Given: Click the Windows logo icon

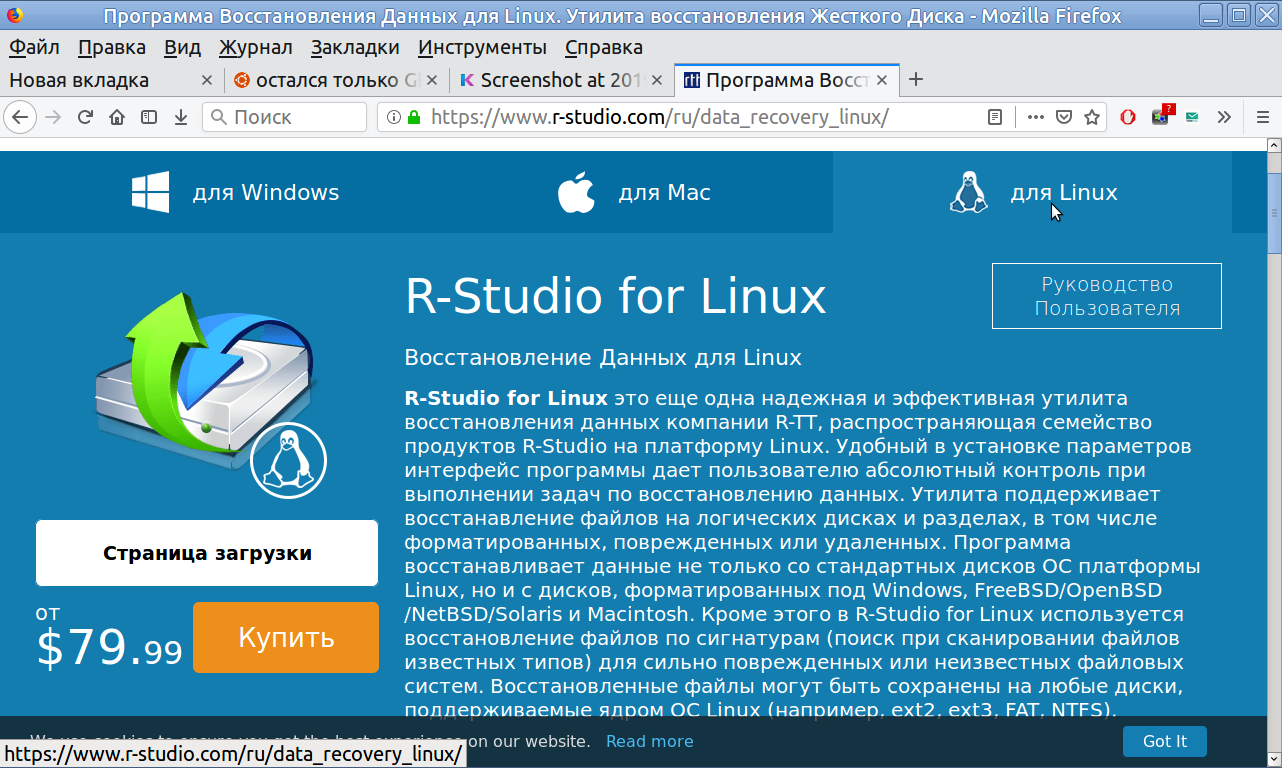Looking at the screenshot, I should [150, 193].
